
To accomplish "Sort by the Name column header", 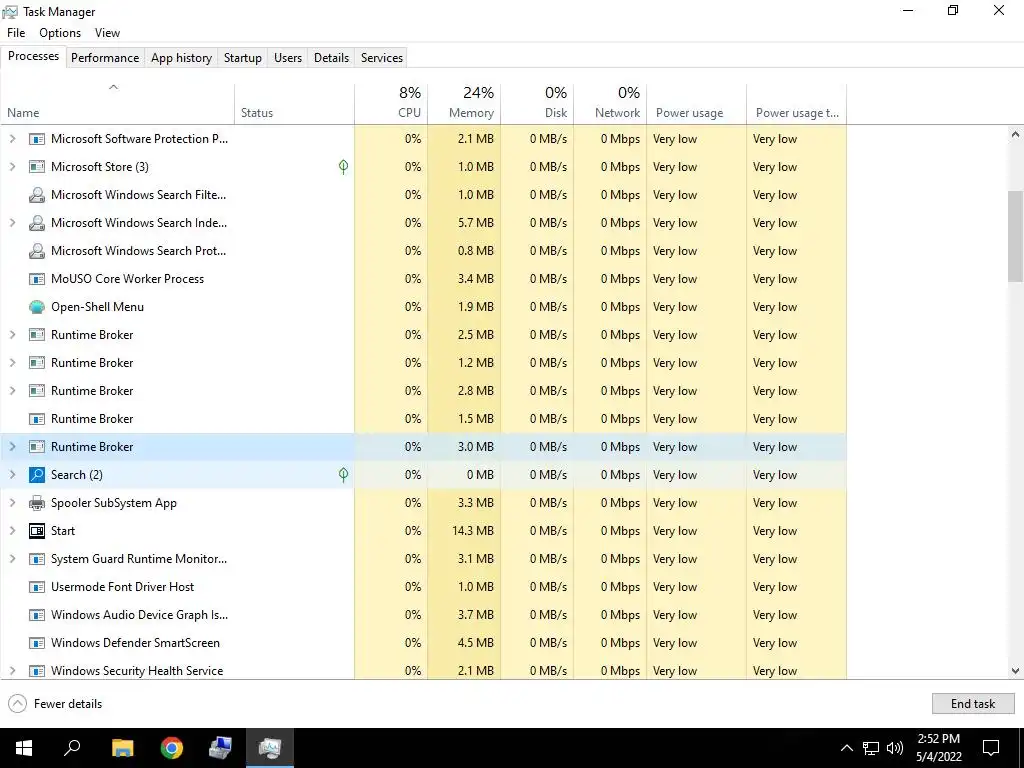I will coord(118,103).
